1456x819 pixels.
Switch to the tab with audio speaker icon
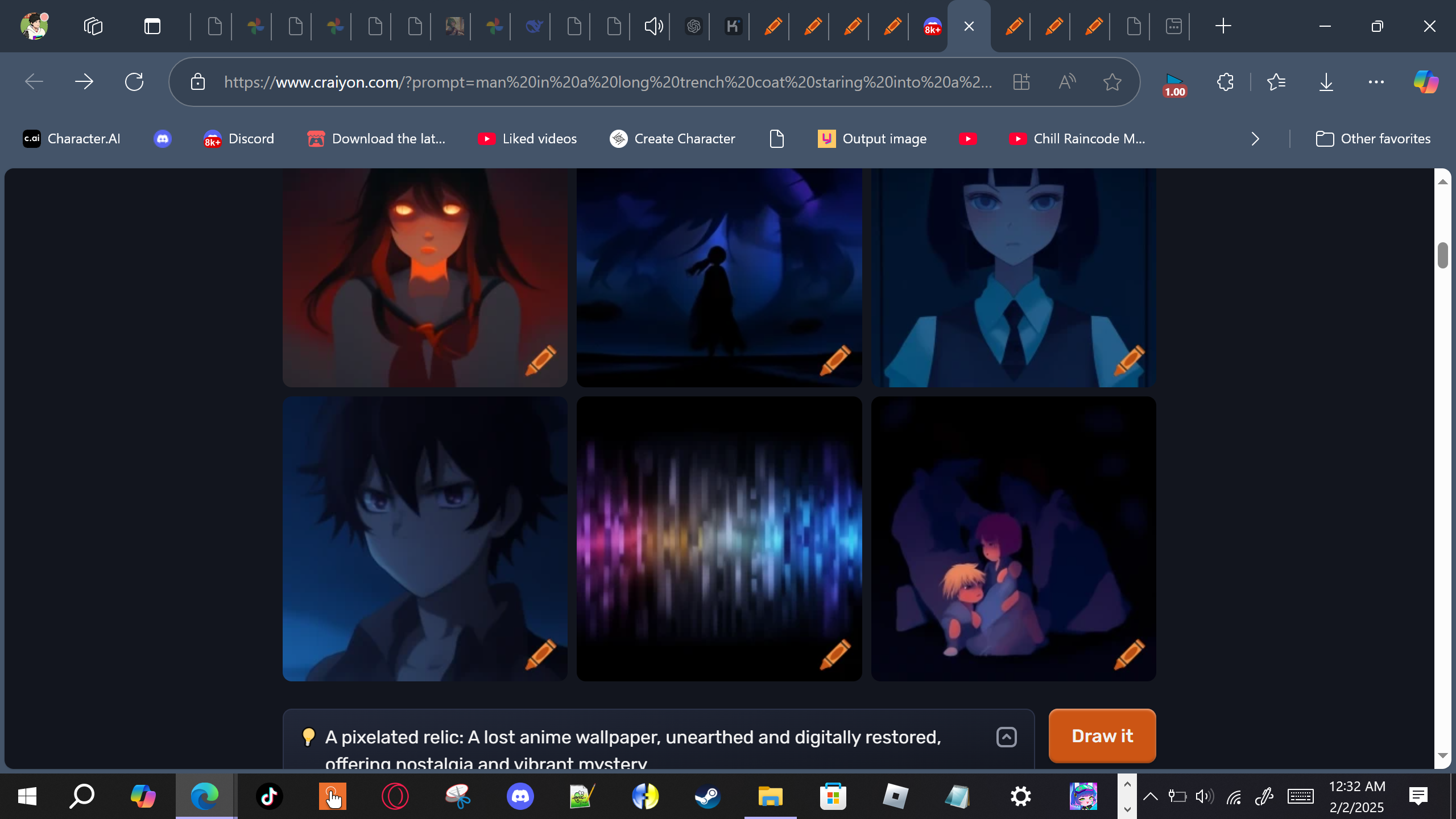click(653, 26)
